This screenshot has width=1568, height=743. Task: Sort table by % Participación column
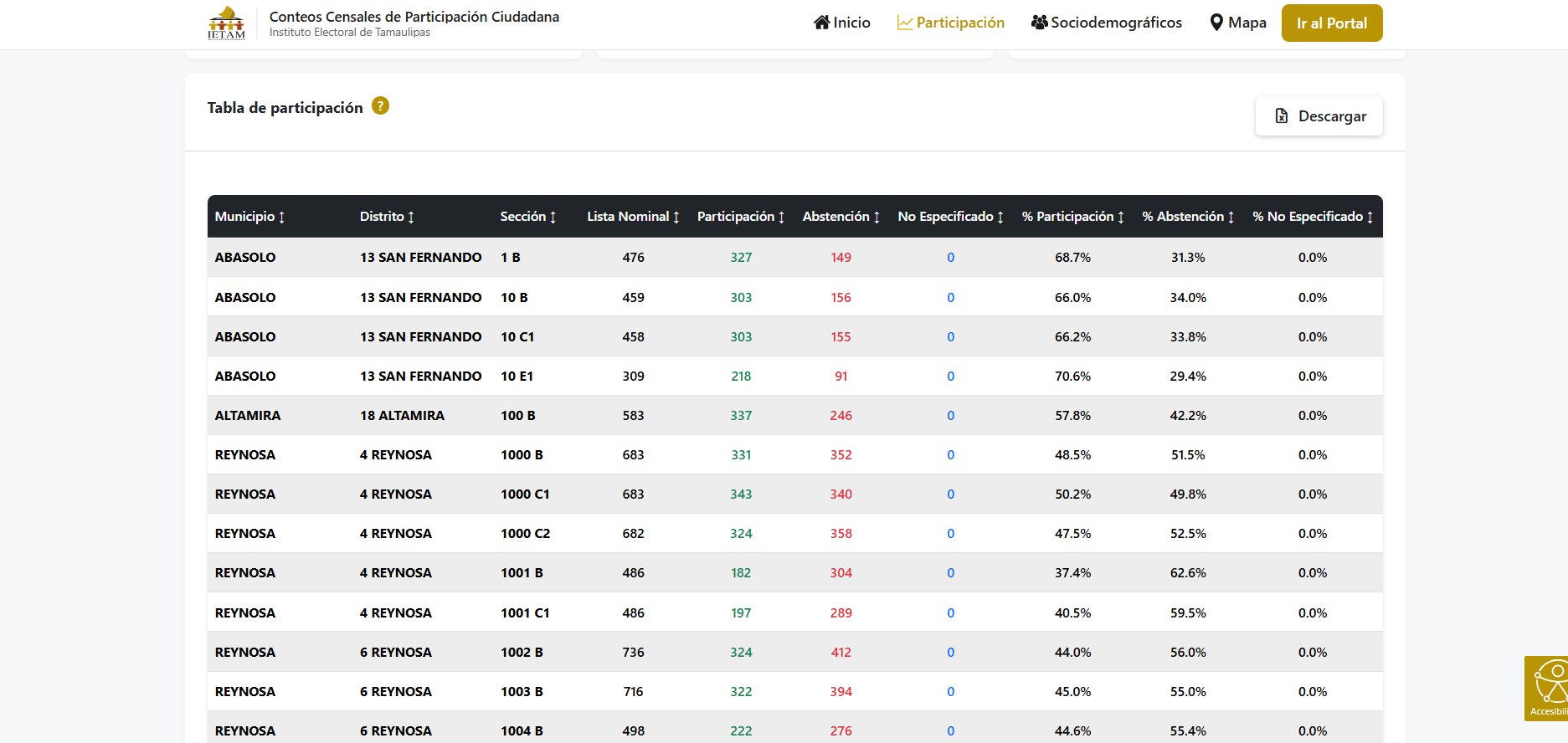[1067, 217]
